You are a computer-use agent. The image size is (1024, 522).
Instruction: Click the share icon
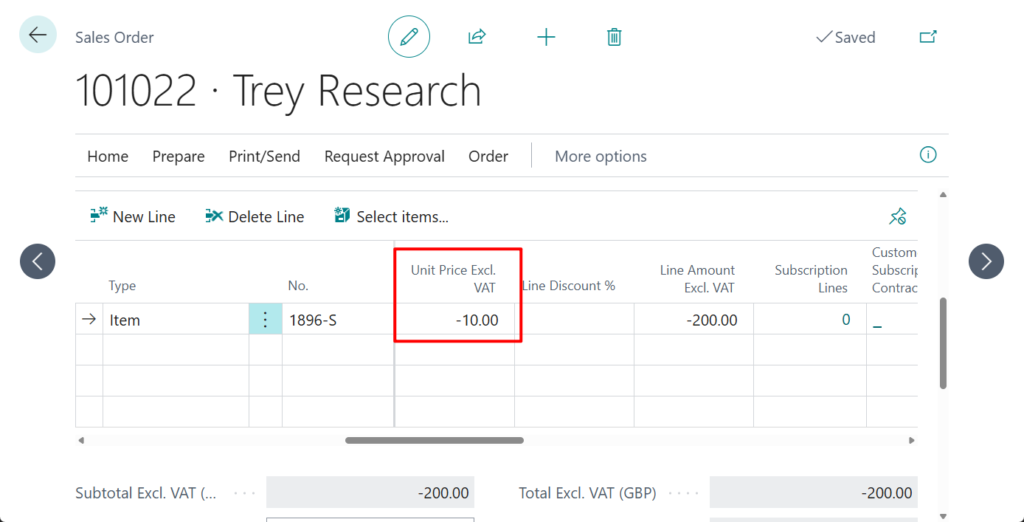(x=477, y=37)
